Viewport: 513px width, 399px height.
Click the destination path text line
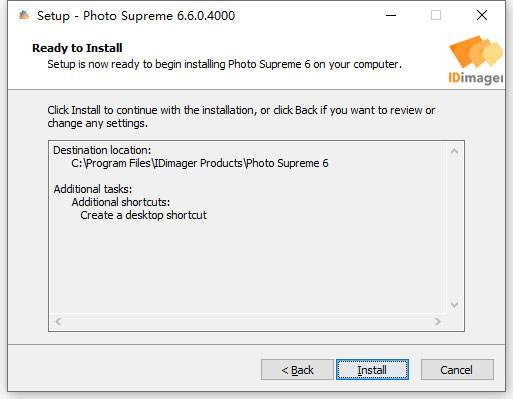(x=200, y=163)
